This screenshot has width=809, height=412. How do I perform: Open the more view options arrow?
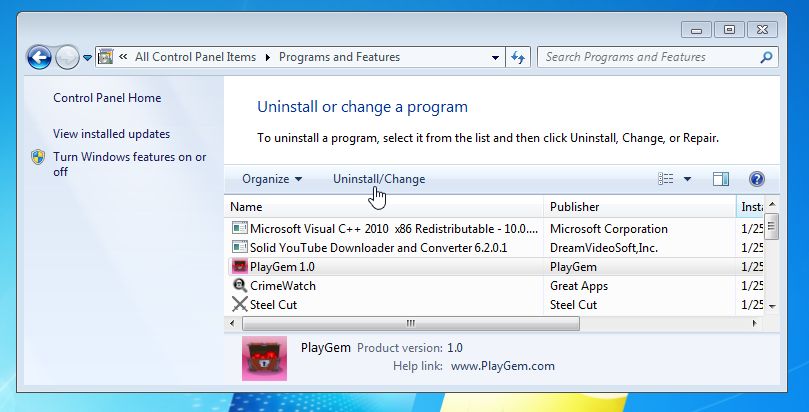tap(687, 179)
